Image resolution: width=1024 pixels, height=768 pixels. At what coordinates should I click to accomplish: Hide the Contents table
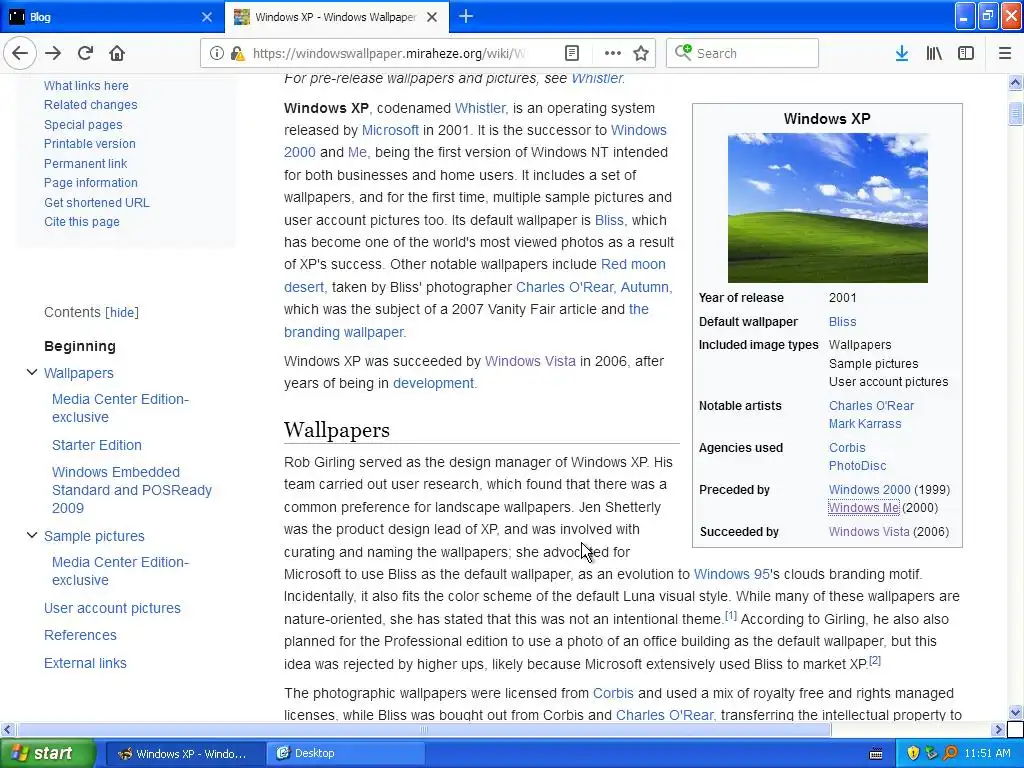(122, 312)
